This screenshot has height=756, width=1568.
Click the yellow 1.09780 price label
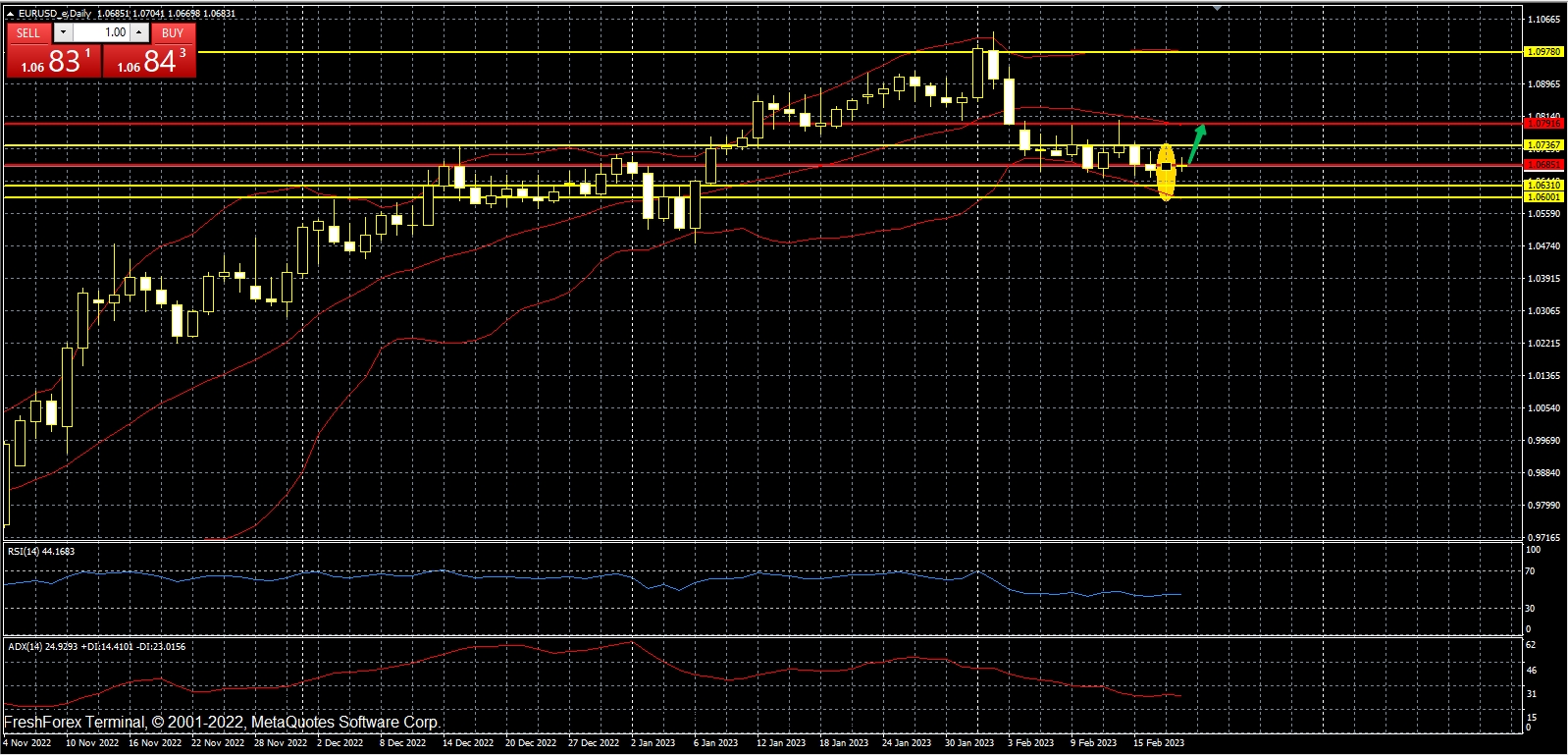[x=1543, y=51]
